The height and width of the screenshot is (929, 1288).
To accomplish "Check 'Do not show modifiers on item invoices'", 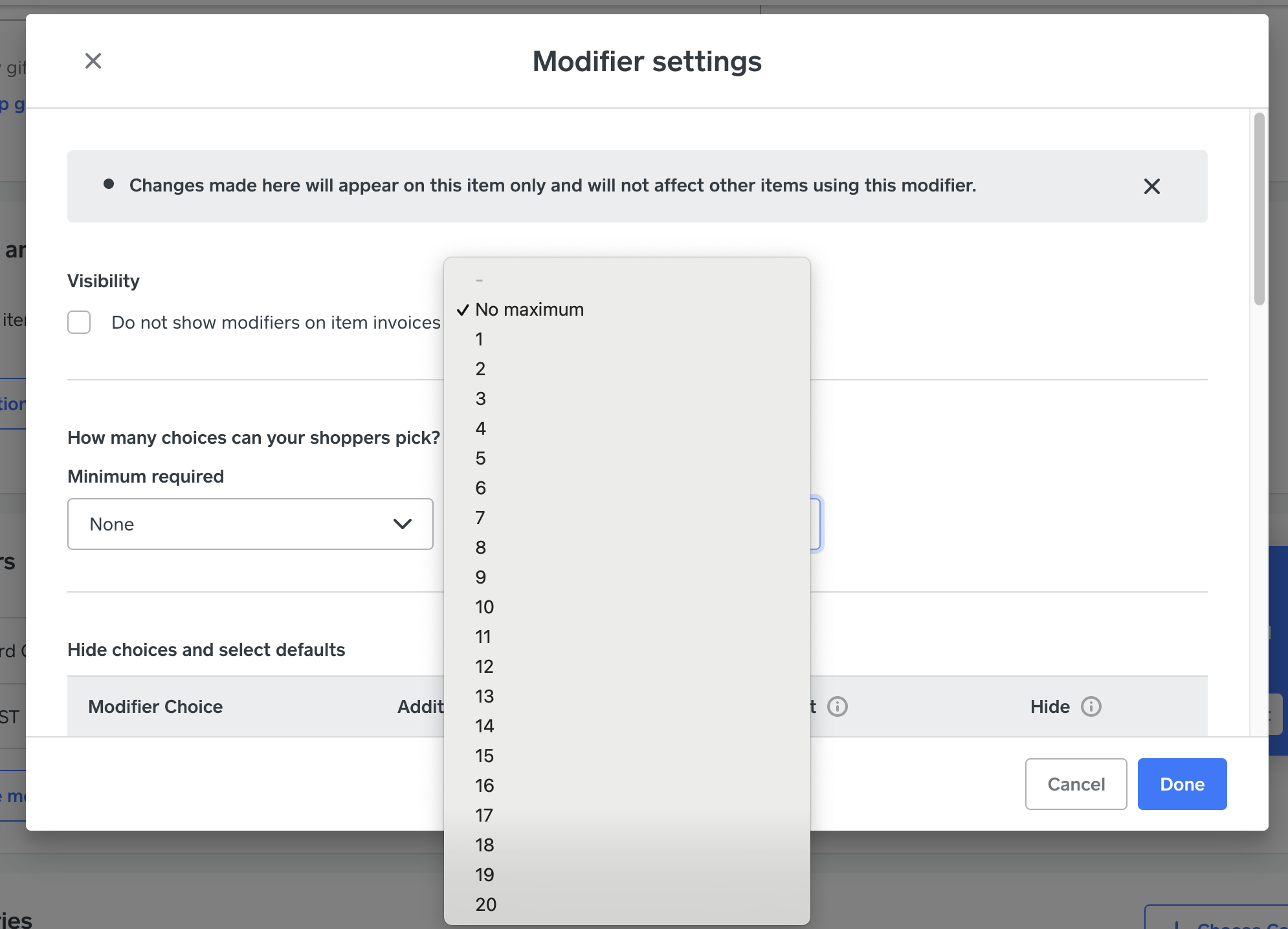I will [79, 322].
